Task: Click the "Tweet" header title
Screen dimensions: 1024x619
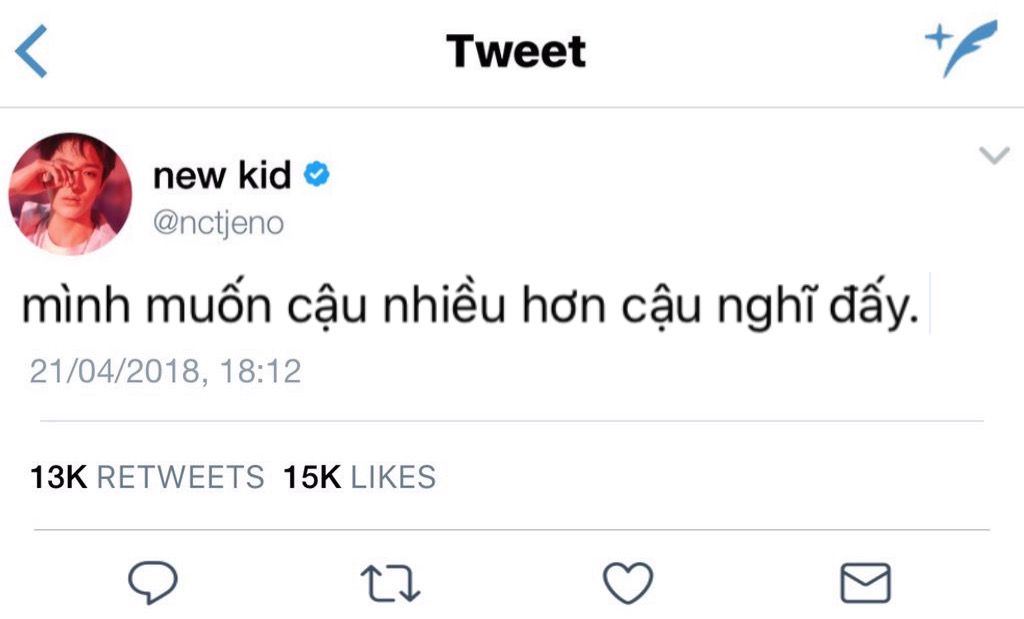Action: pos(516,52)
